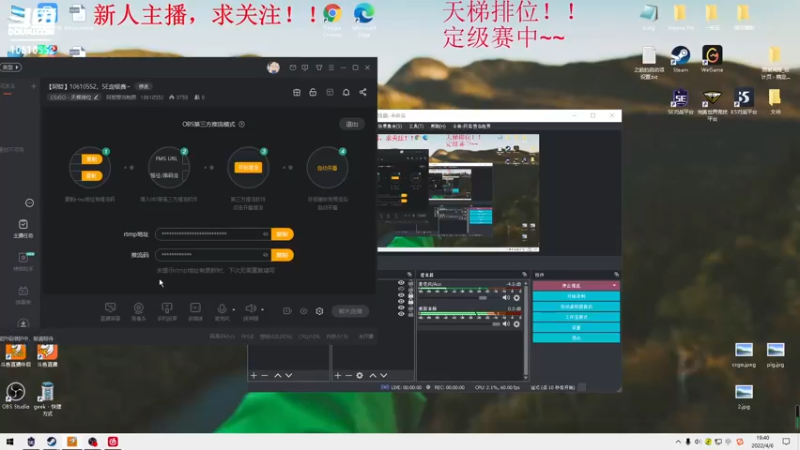Screen dimensions: 800x450
Task: Show hidden rtmp address with eye icon
Action: (x=265, y=234)
